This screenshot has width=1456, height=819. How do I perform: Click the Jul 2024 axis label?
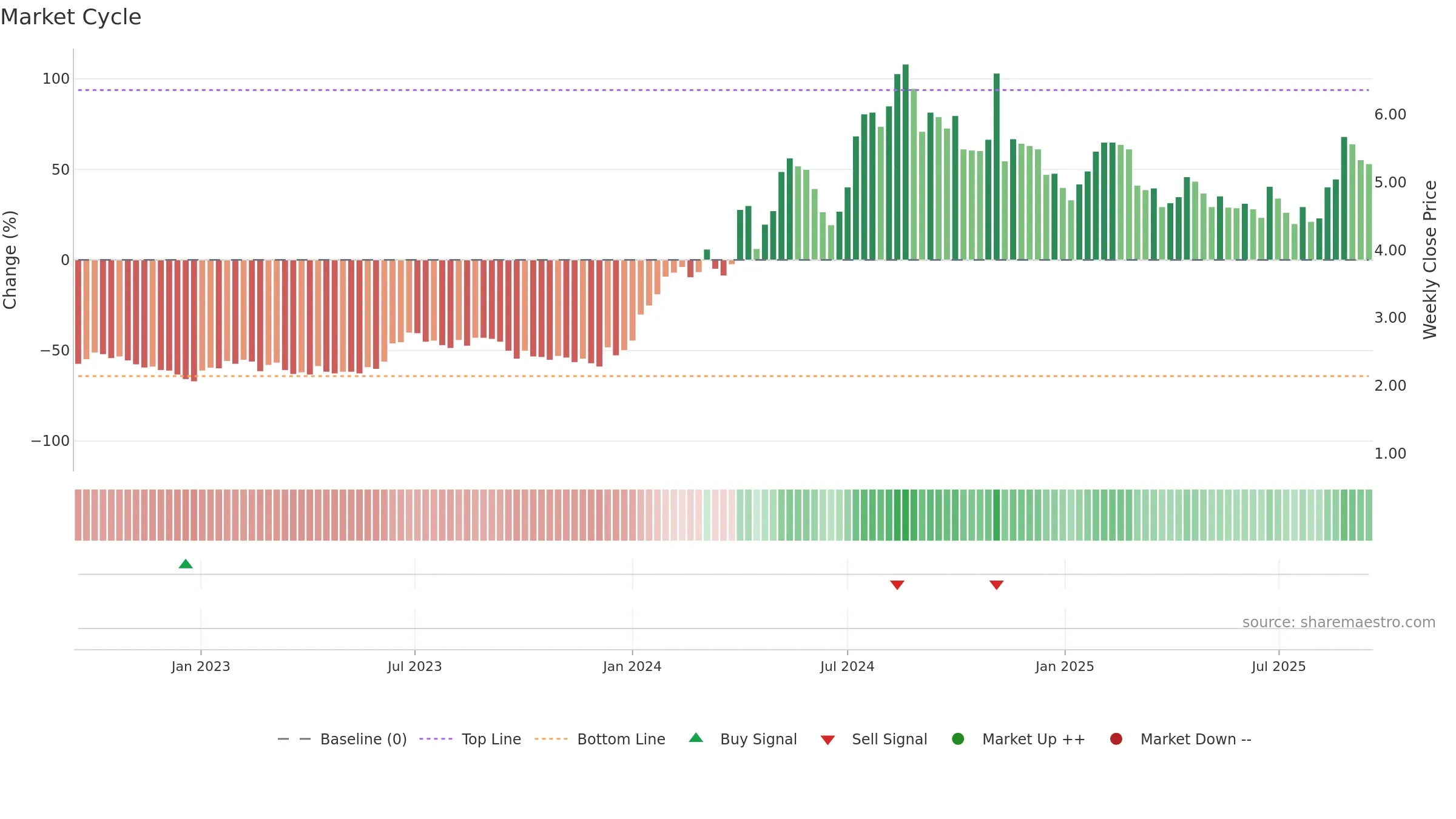click(x=848, y=667)
